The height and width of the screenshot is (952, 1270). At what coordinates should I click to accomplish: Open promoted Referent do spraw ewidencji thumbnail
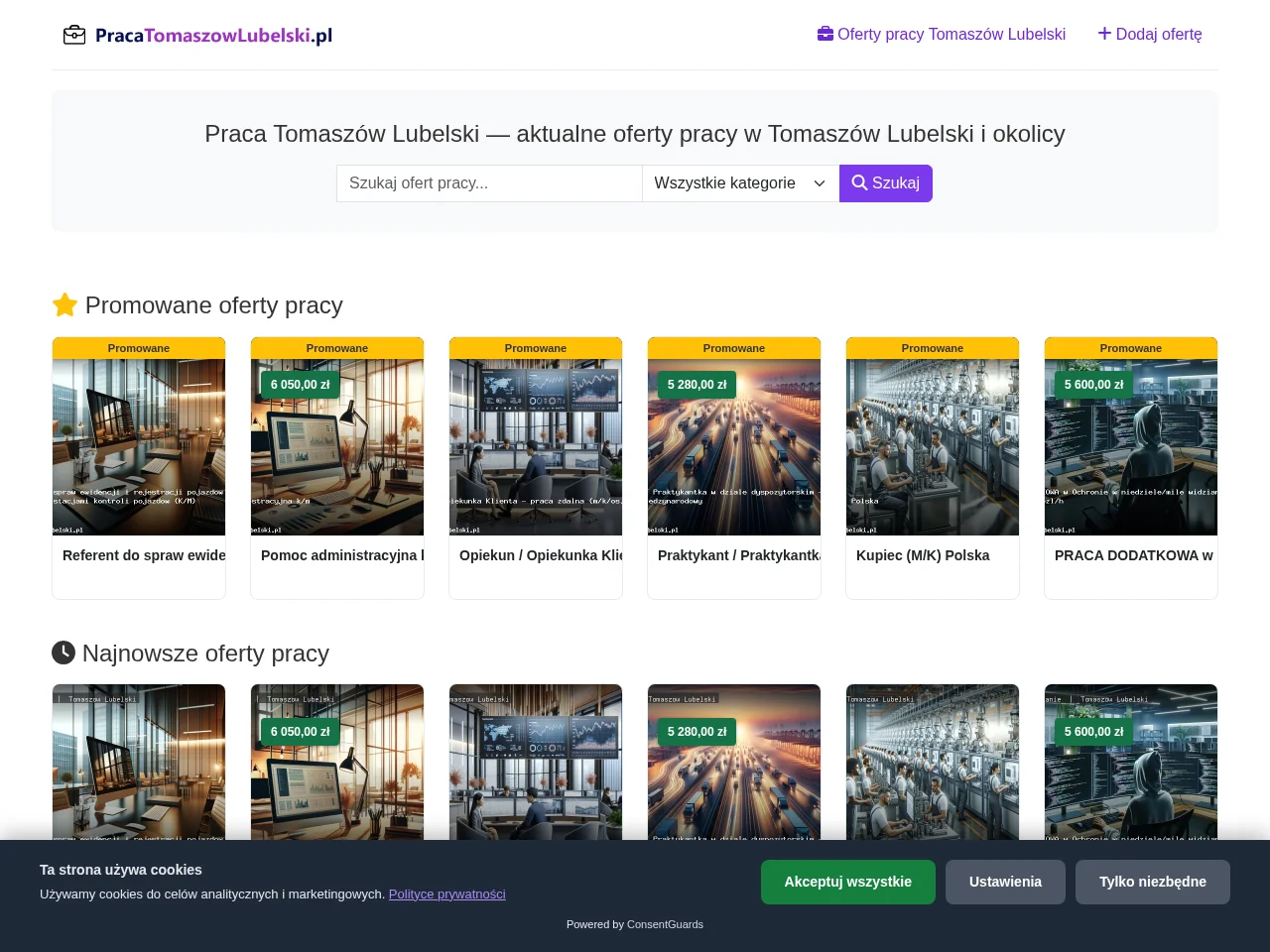(x=139, y=447)
